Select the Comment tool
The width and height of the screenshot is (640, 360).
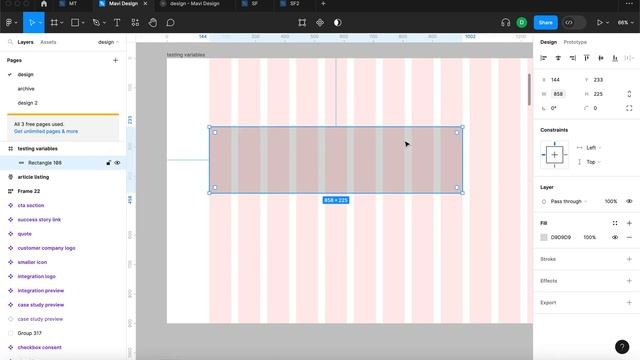coord(171,22)
